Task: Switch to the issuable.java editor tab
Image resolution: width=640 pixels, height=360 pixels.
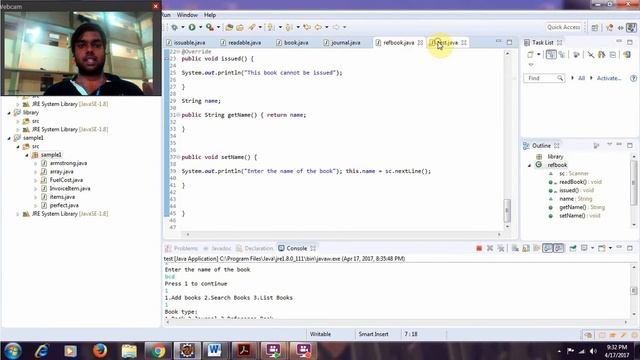Action: (x=189, y=42)
